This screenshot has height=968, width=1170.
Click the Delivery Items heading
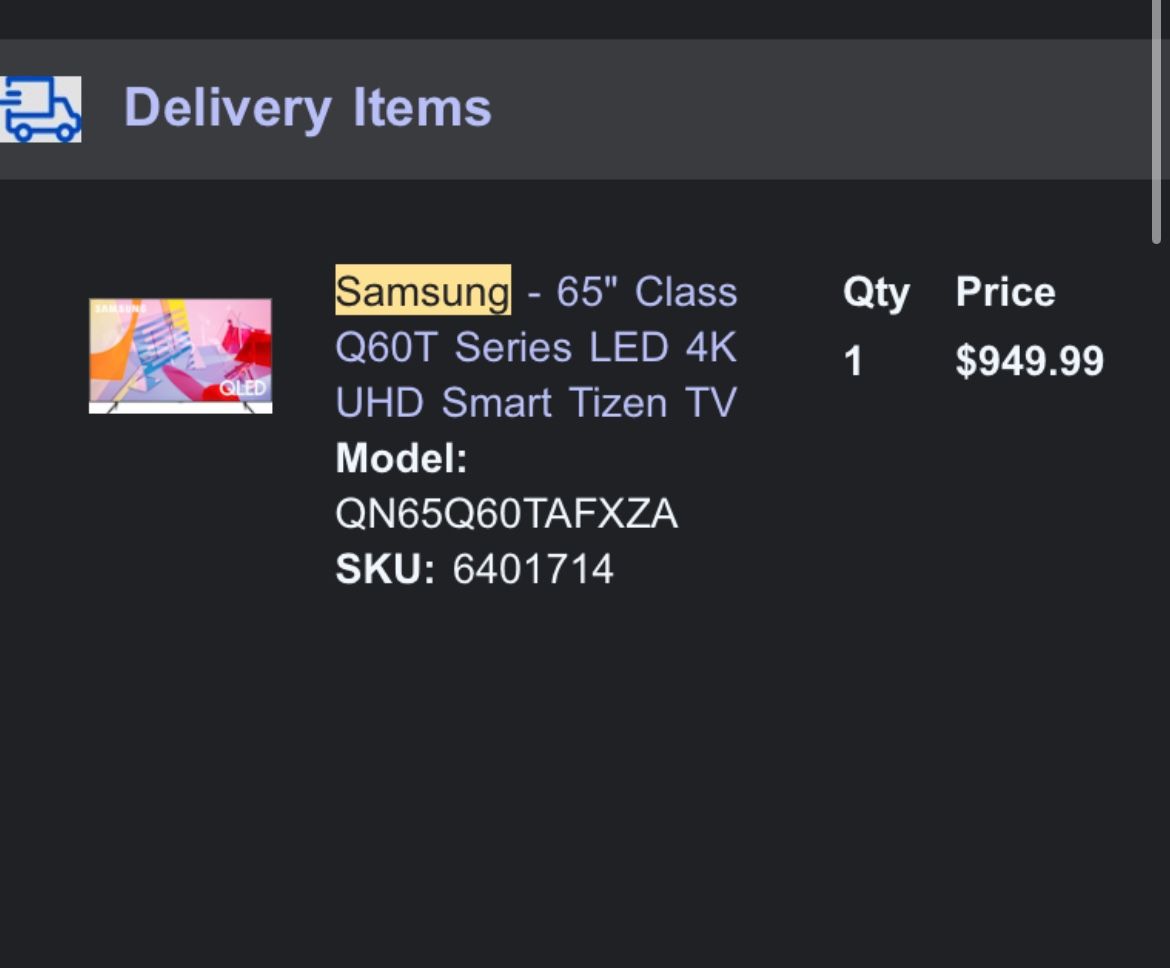(307, 108)
